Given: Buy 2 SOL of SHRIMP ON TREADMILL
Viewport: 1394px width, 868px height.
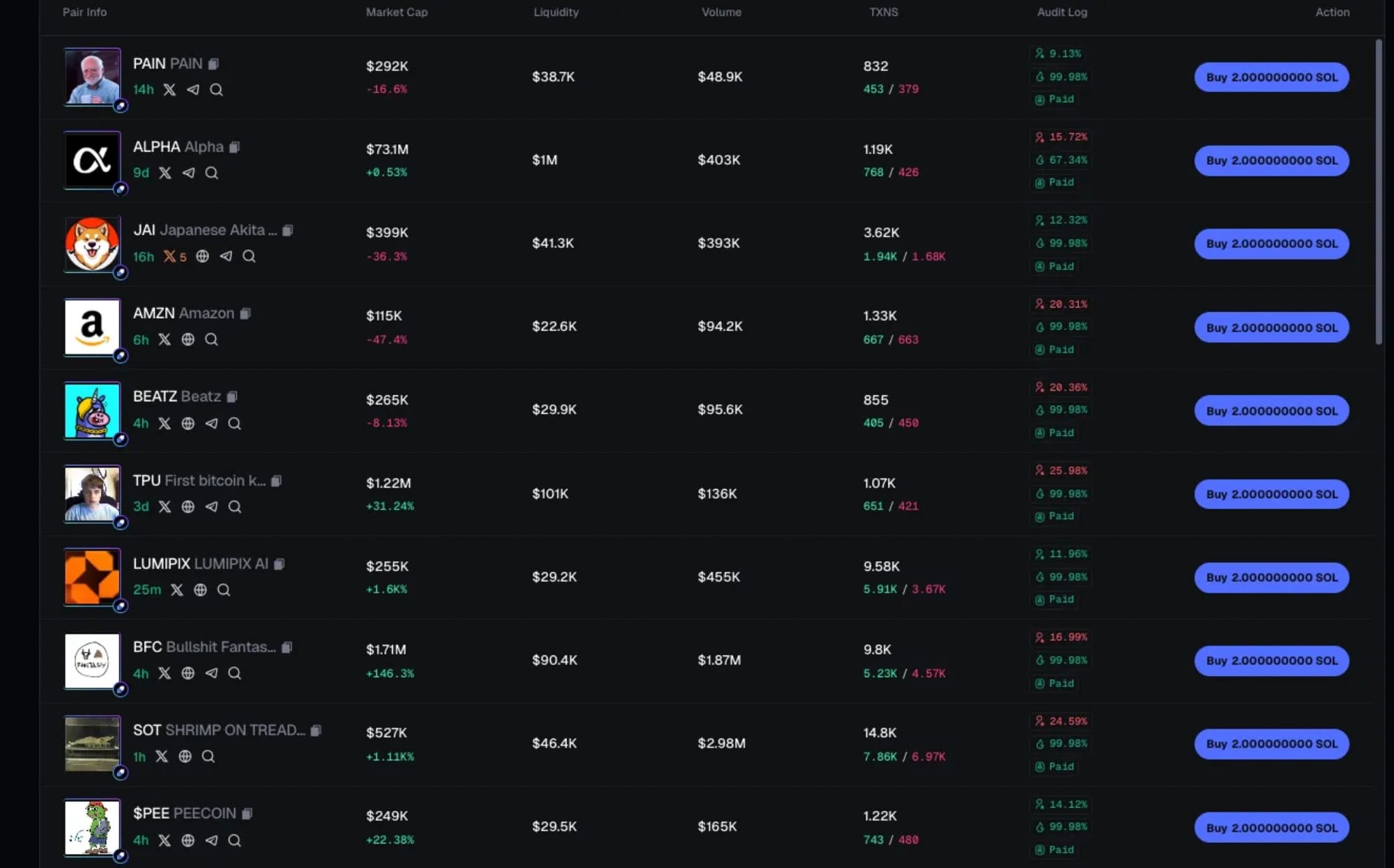Looking at the screenshot, I should tap(1271, 744).
